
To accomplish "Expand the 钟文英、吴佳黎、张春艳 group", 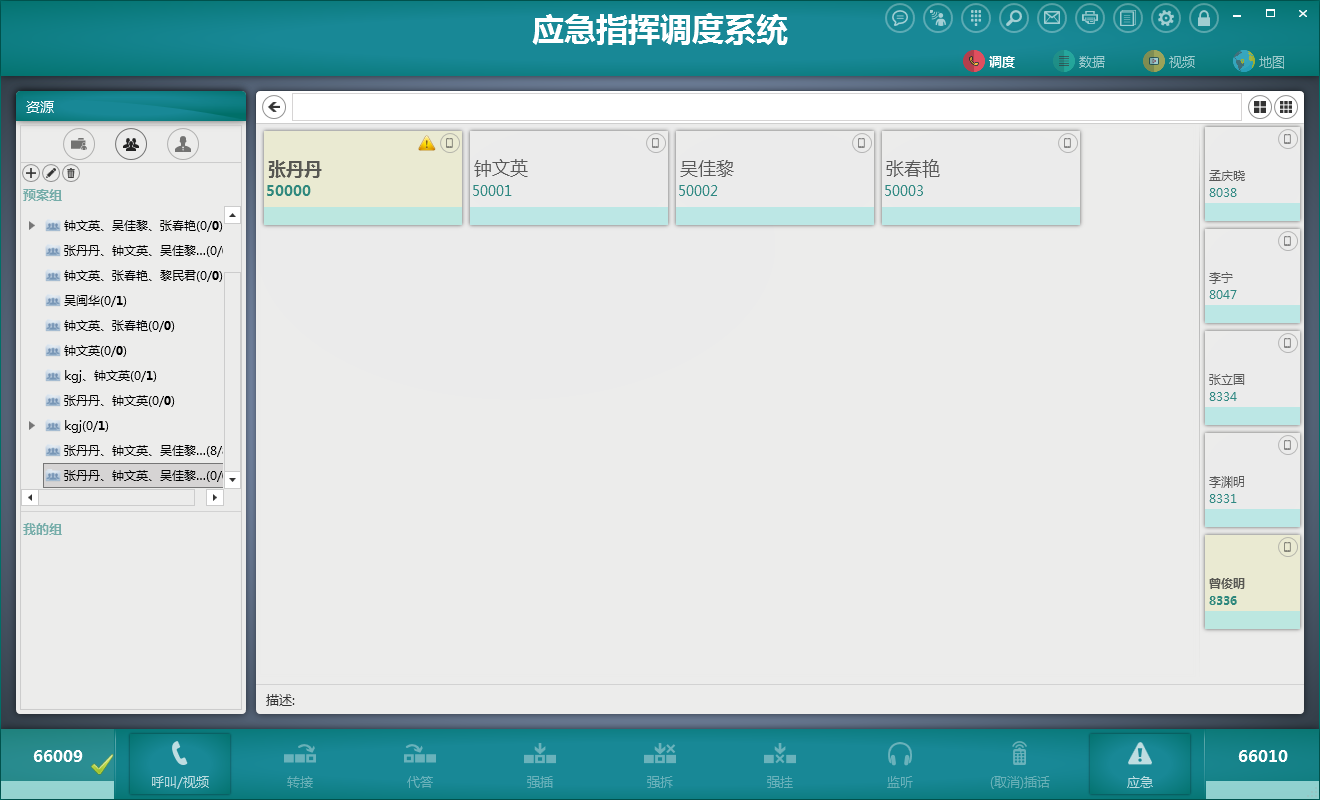I will pos(32,226).
